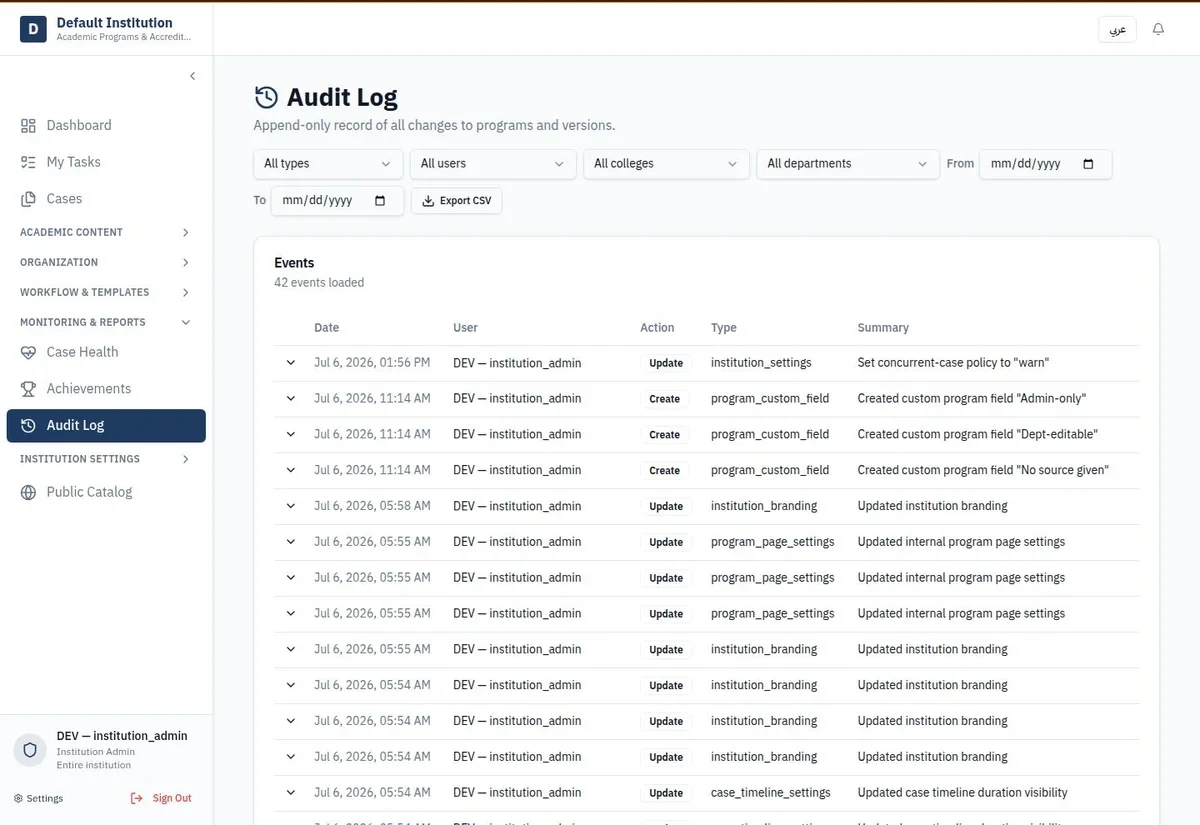
Task: Open the All colleges filter dropdown
Action: click(x=667, y=164)
